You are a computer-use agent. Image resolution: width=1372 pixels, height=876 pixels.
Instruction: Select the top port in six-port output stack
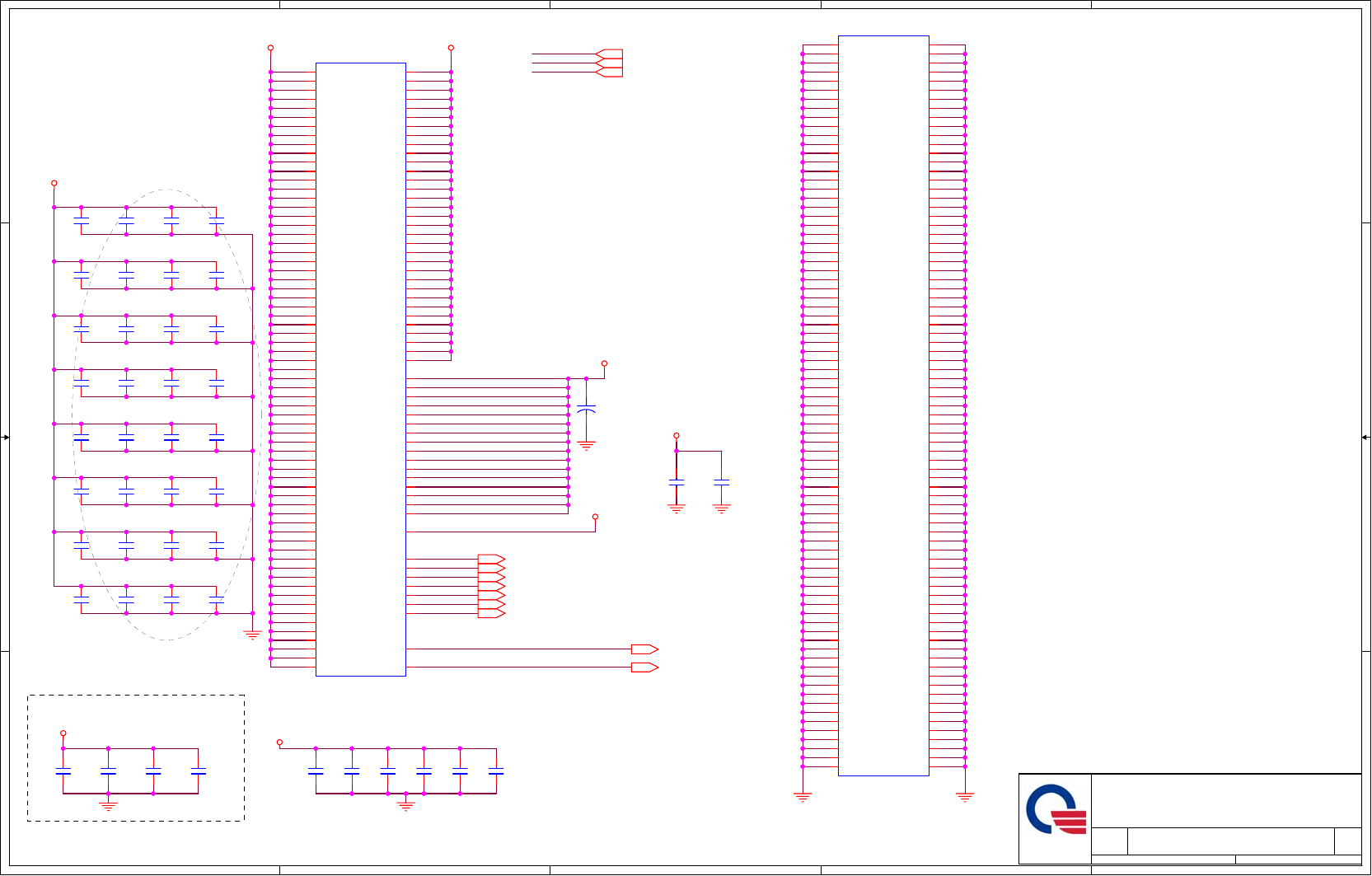click(491, 559)
